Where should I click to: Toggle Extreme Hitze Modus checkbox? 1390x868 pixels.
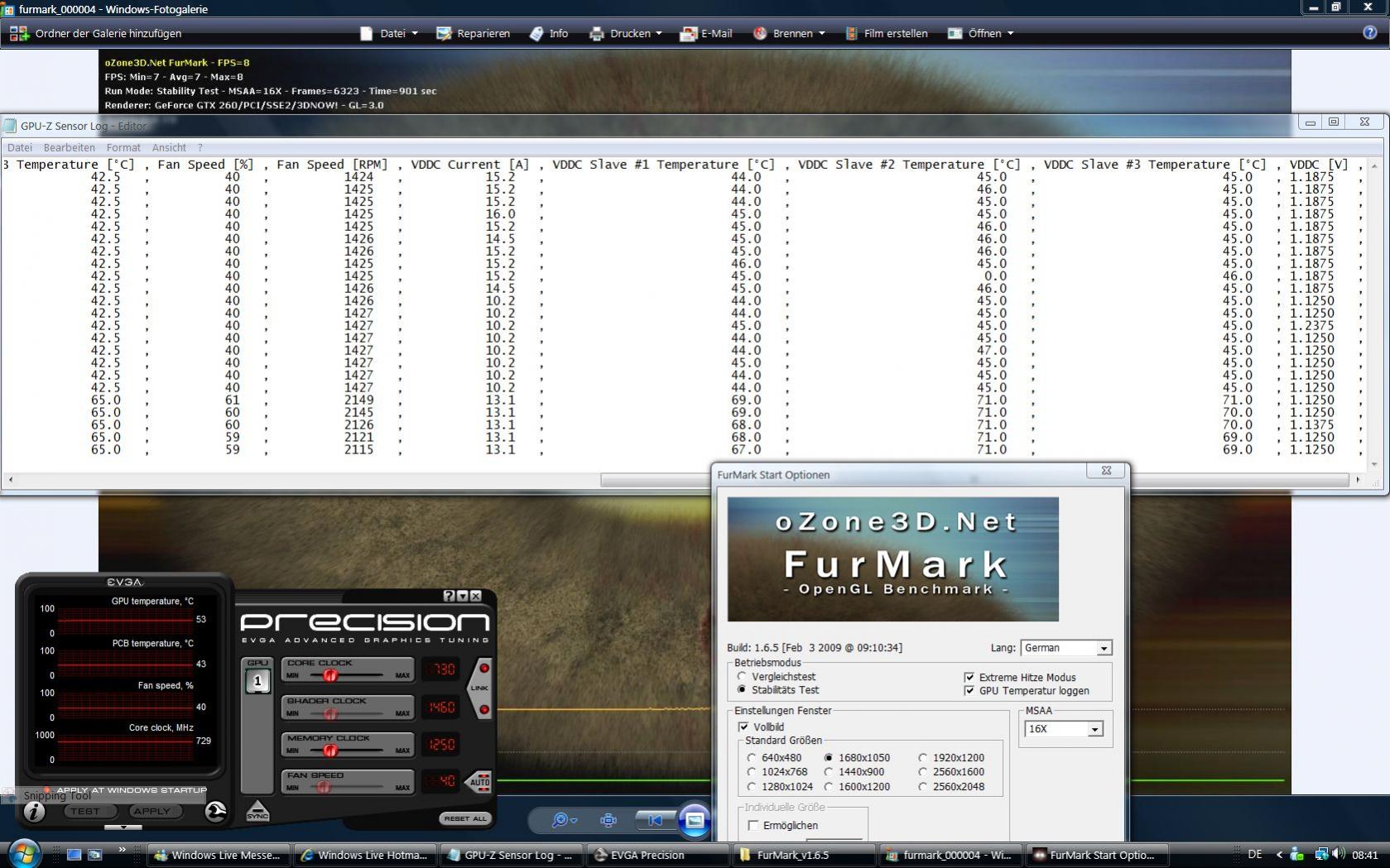click(969, 677)
